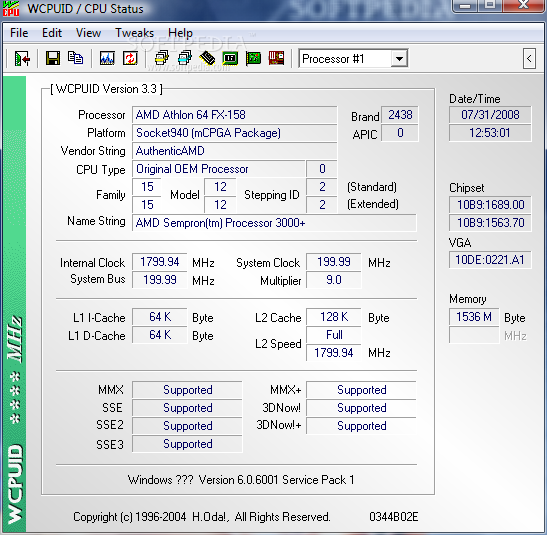Click the red motherboard system info icon
Image resolution: width=547 pixels, height=535 pixels.
[x=276, y=58]
